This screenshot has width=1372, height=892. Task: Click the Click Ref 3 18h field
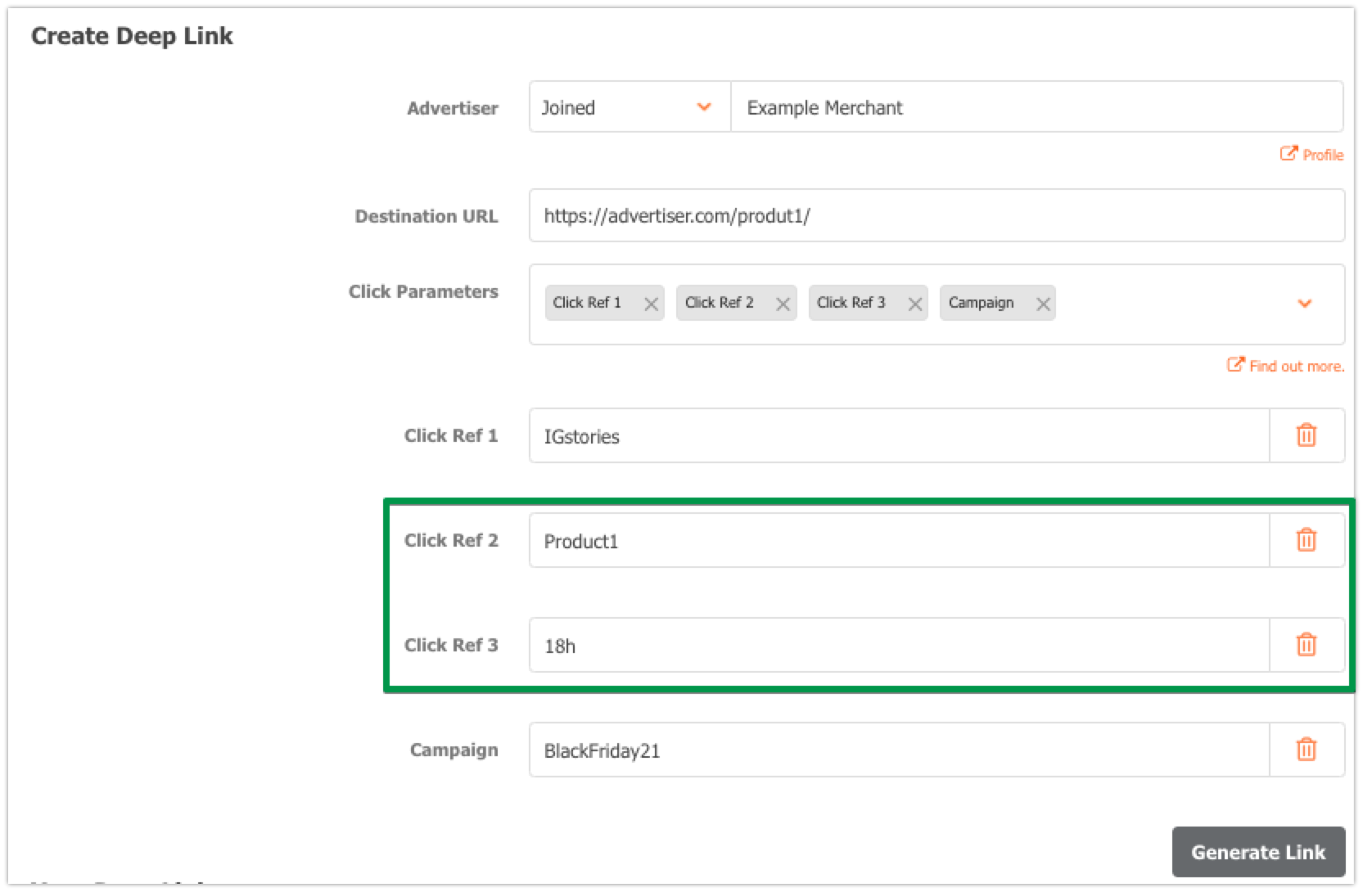click(898, 645)
